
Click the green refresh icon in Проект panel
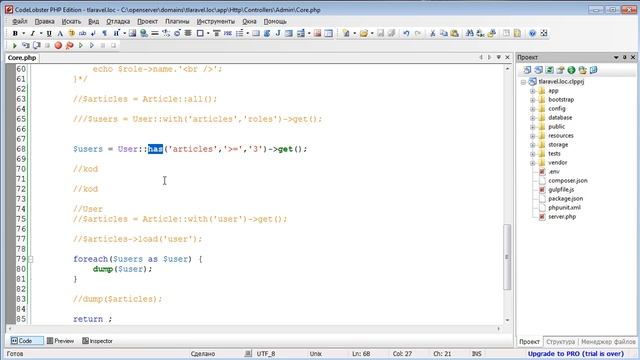[549, 70]
